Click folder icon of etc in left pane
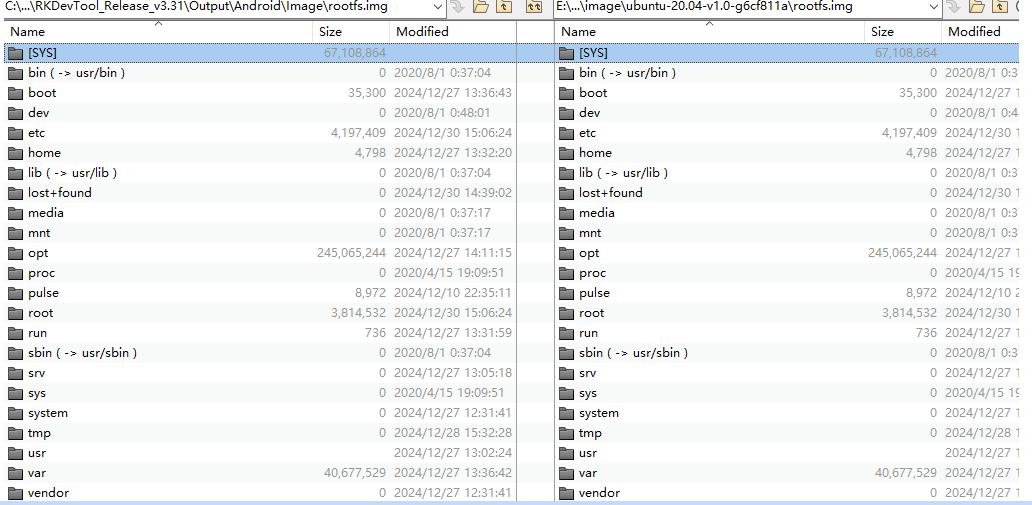 (16, 134)
